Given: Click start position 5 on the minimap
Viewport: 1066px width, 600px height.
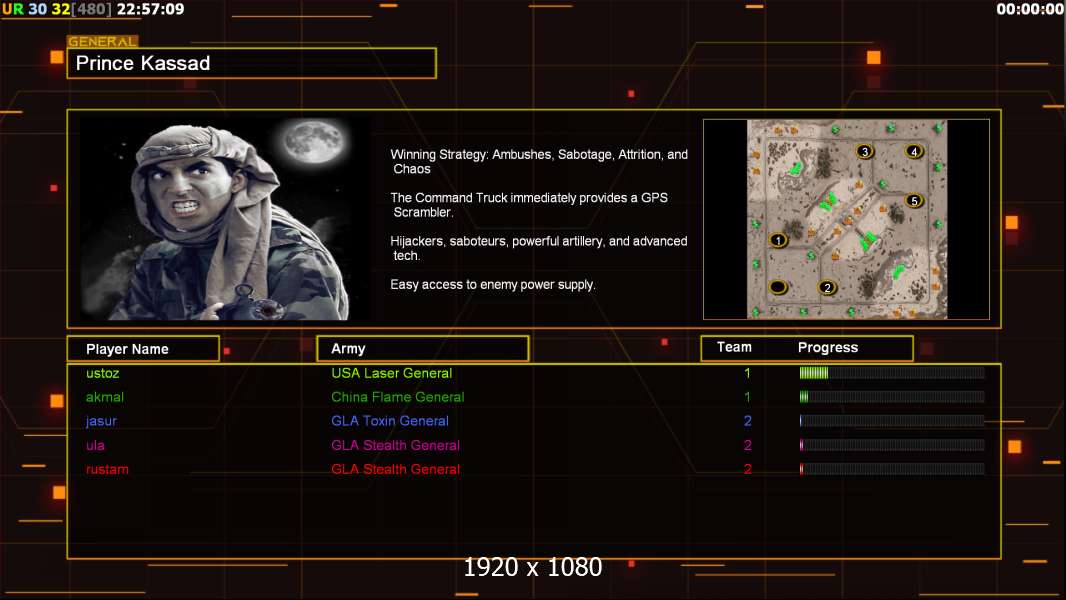Looking at the screenshot, I should click(913, 200).
